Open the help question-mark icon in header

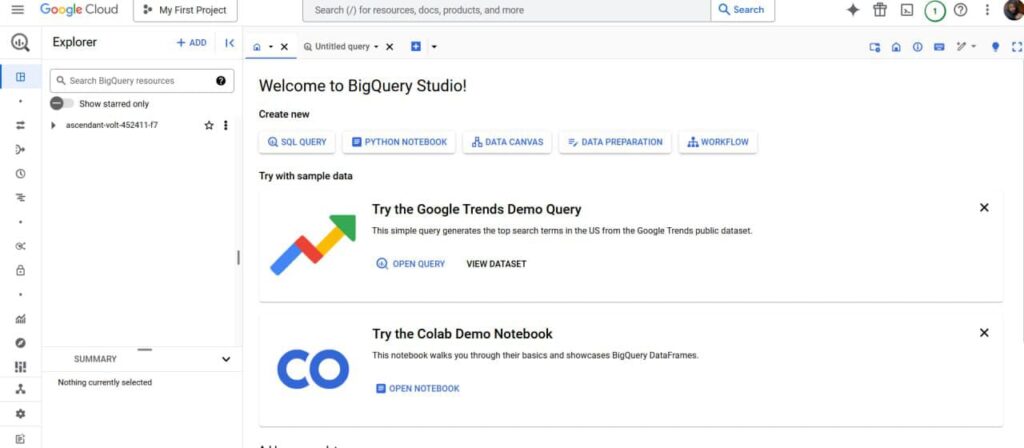coord(961,10)
